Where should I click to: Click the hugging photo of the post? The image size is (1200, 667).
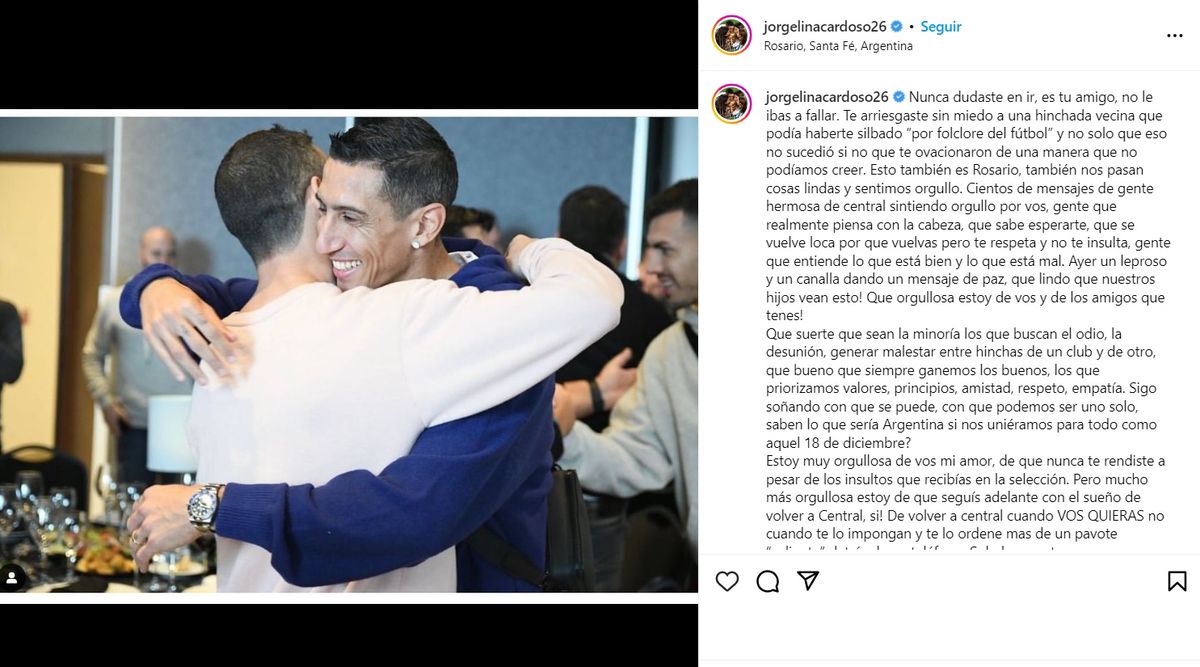(349, 355)
